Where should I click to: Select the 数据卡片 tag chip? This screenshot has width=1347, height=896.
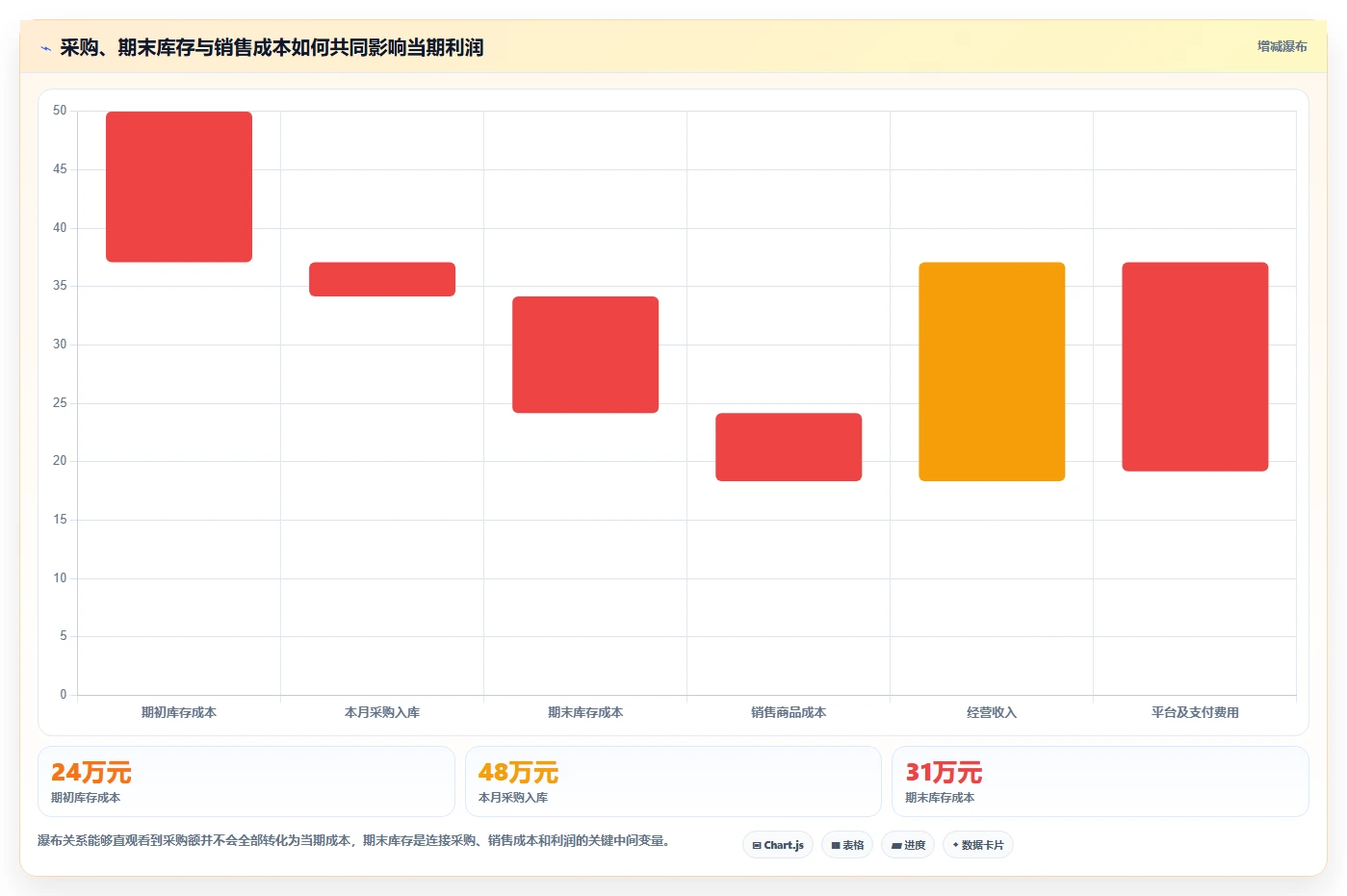pyautogui.click(x=978, y=845)
